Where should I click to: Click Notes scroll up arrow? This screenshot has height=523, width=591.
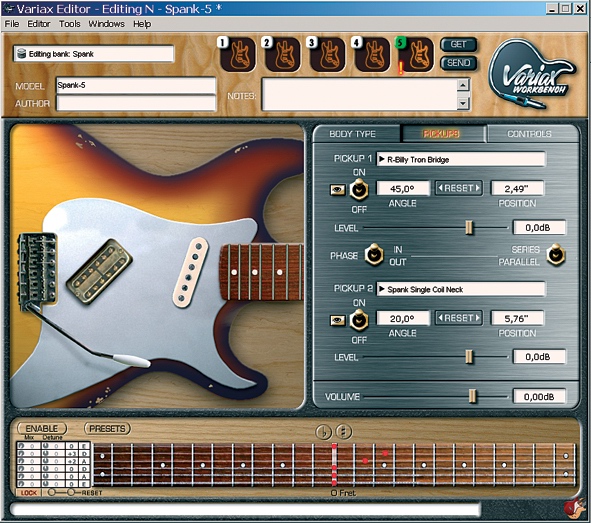point(463,84)
